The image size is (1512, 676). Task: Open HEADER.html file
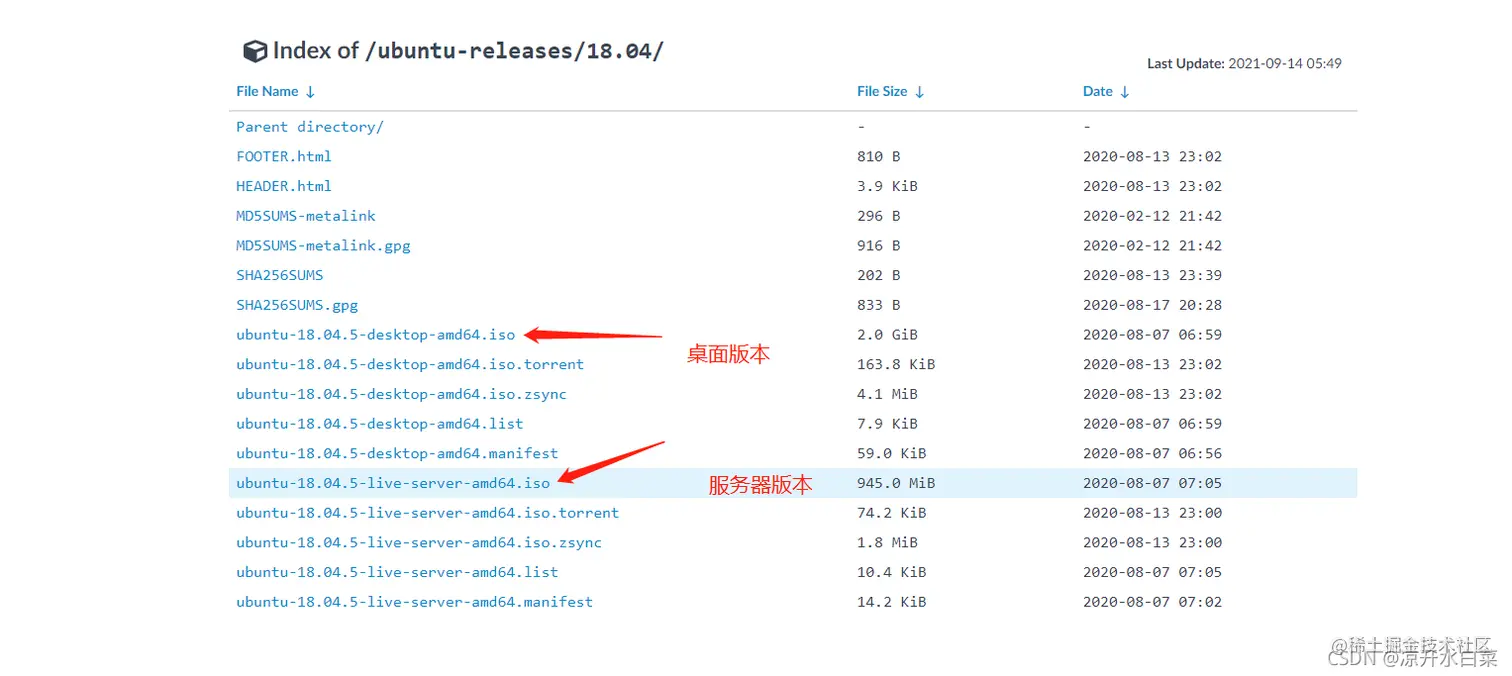[x=284, y=186]
